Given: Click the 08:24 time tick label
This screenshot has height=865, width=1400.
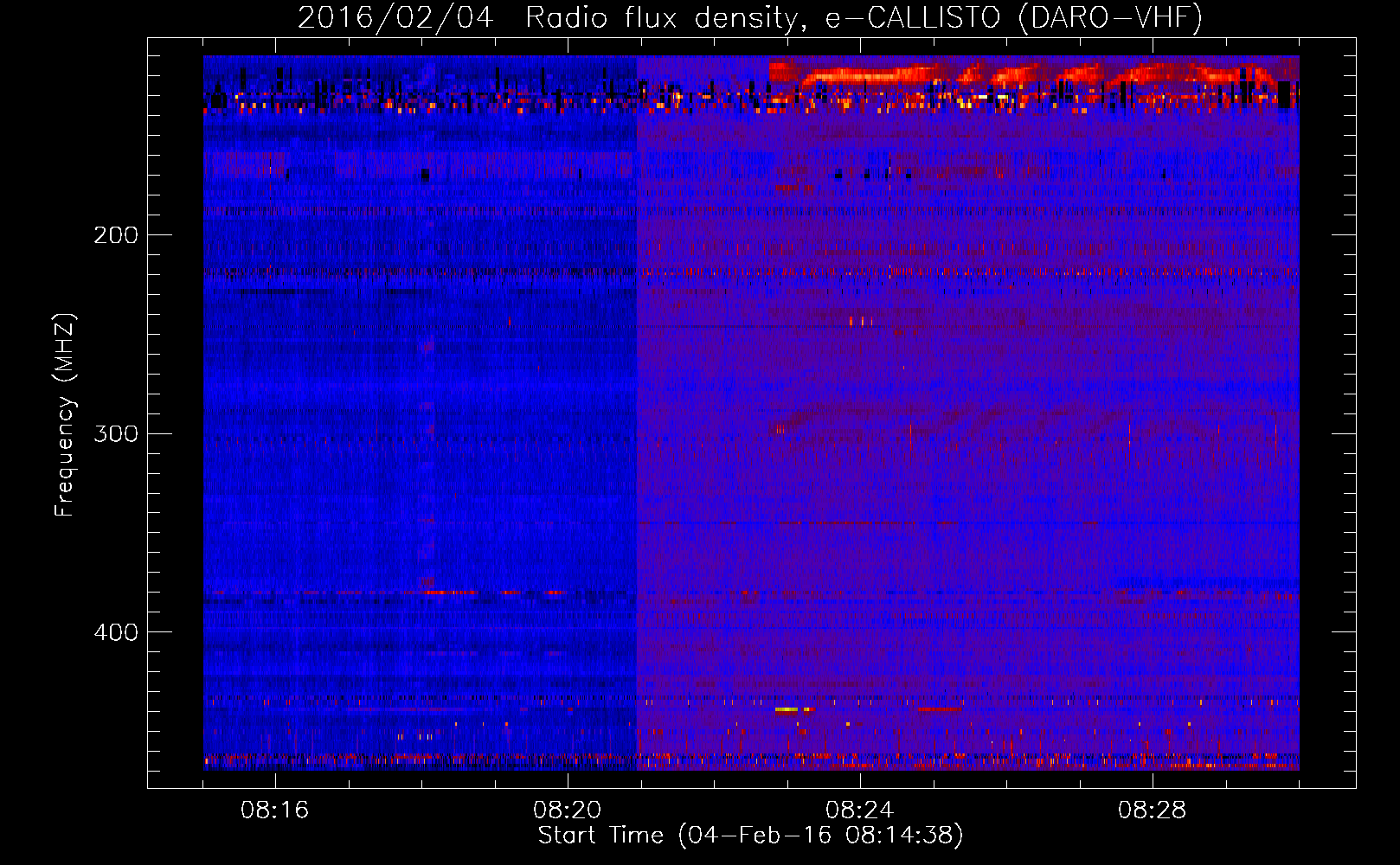Looking at the screenshot, I should [860, 811].
